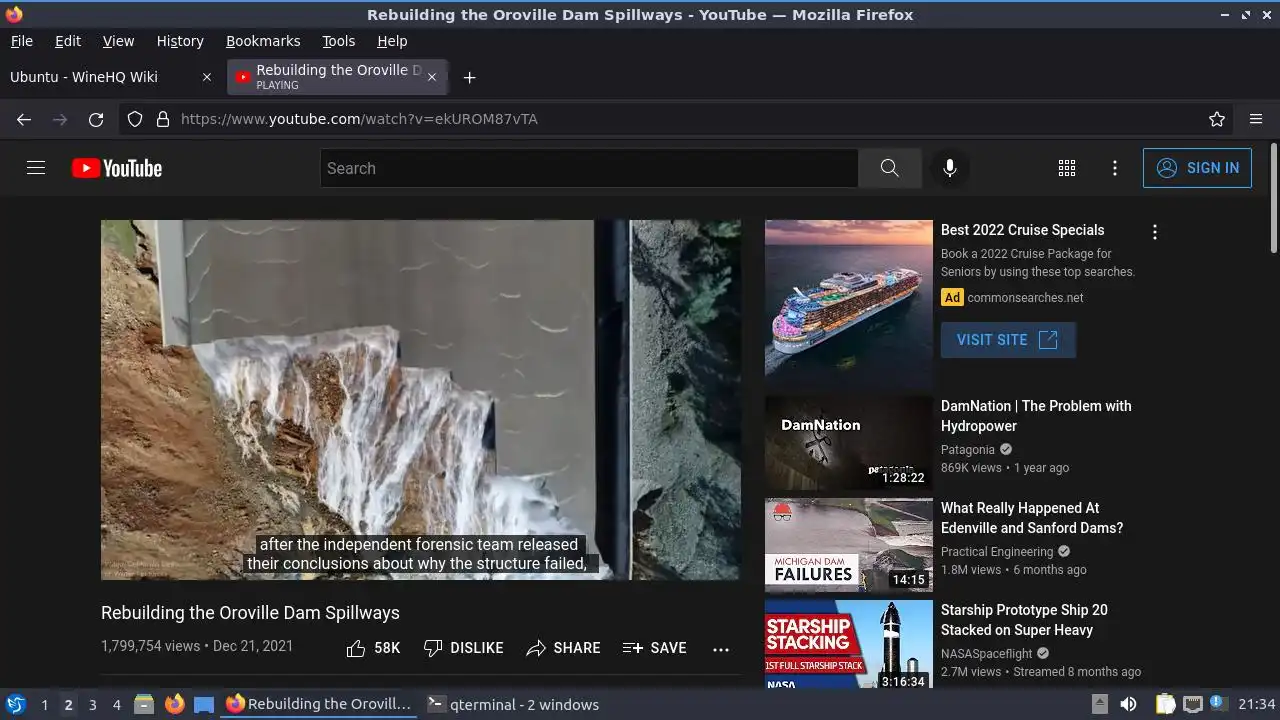Go to the YouTube home logo

click(x=117, y=168)
